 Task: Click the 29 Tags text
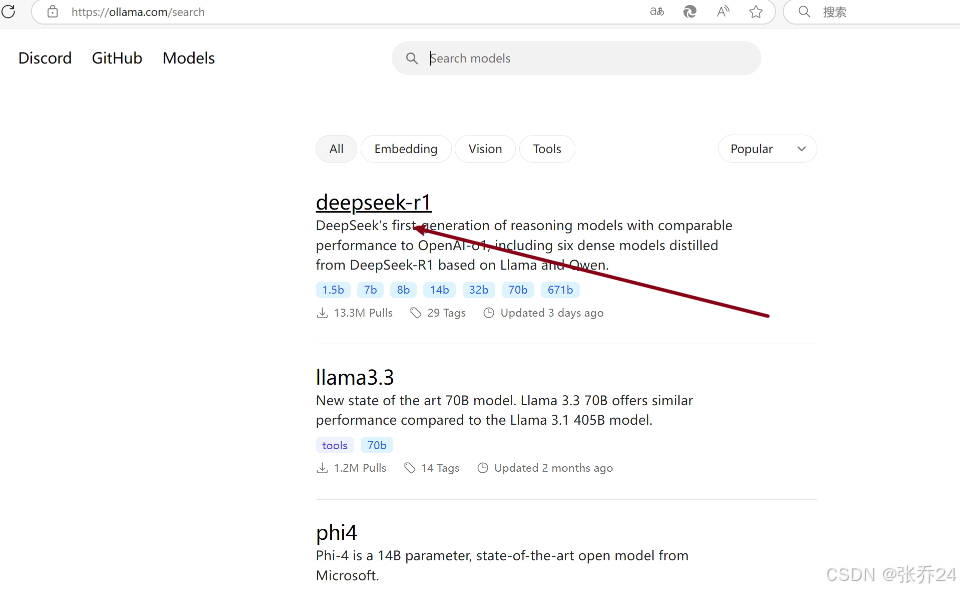click(x=446, y=313)
